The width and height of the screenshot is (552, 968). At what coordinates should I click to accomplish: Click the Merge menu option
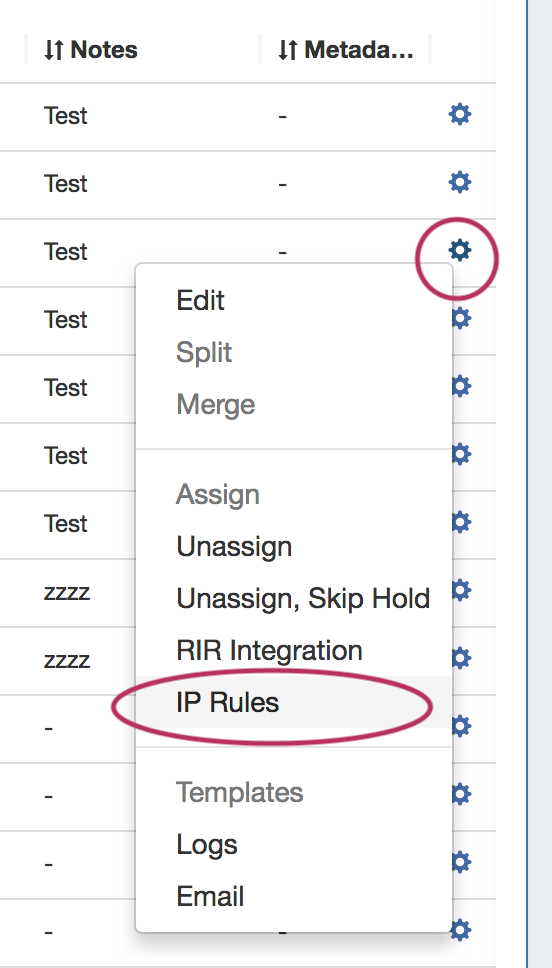215,404
